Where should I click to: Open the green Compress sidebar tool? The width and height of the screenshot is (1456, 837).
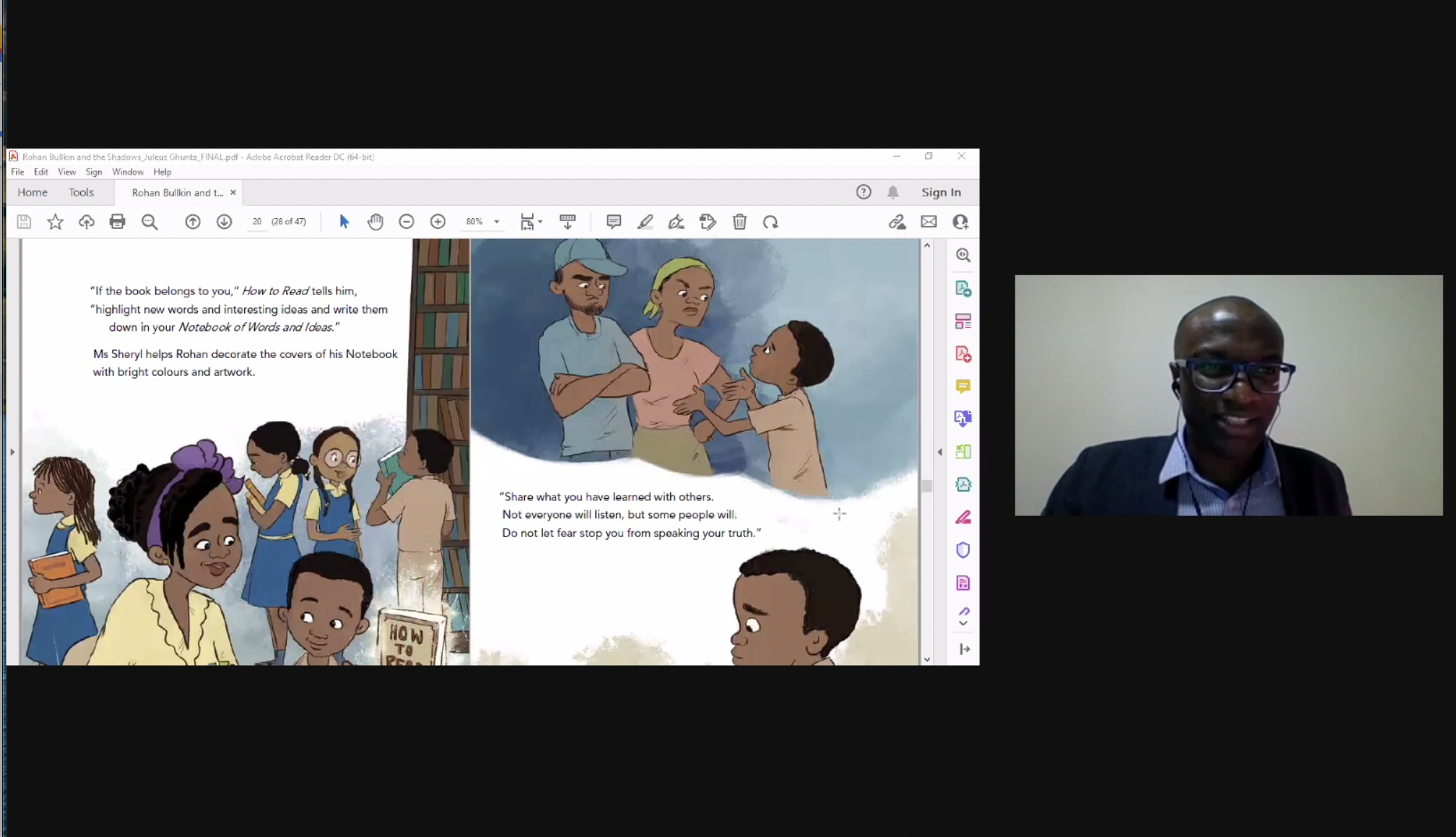click(963, 452)
